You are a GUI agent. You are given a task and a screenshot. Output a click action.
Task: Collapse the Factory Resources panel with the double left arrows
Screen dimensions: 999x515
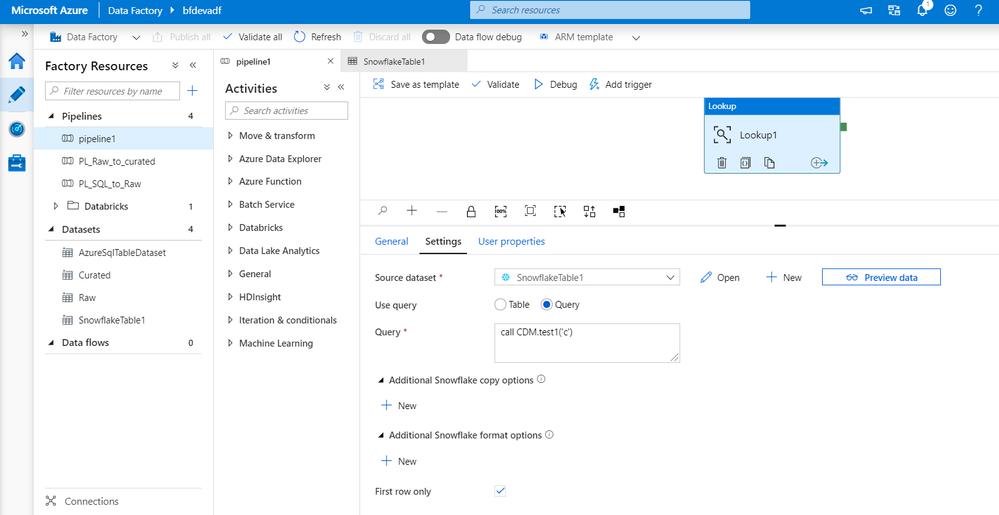(x=192, y=66)
